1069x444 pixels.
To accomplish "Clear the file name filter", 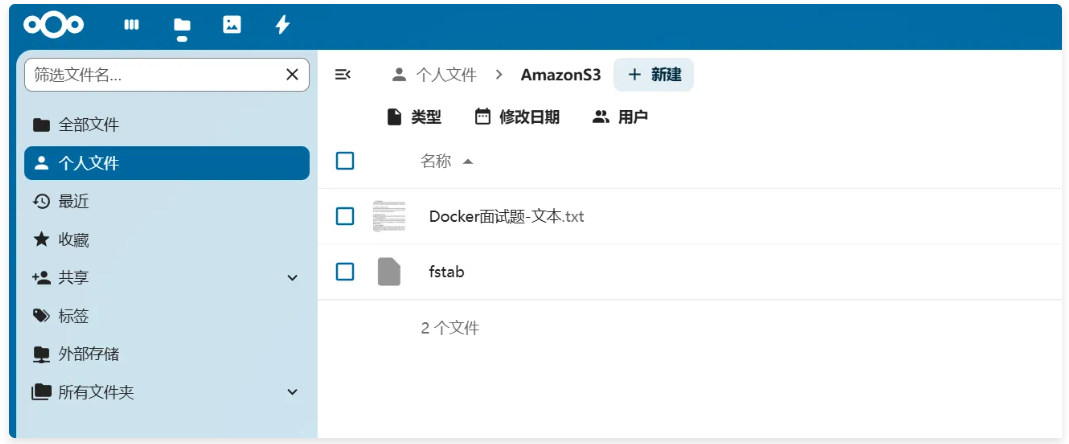I will pyautogui.click(x=292, y=74).
